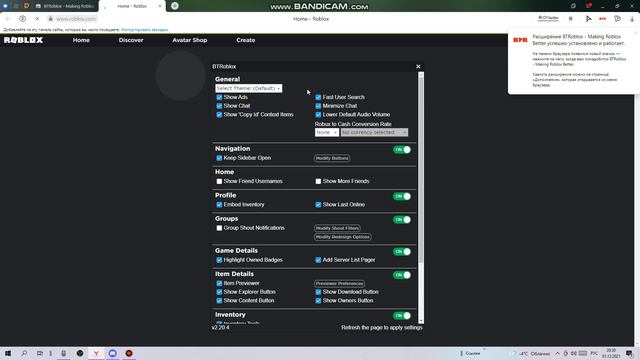Click the import bookmarks link
Screen dimensions: 640x360
pos(144,30)
